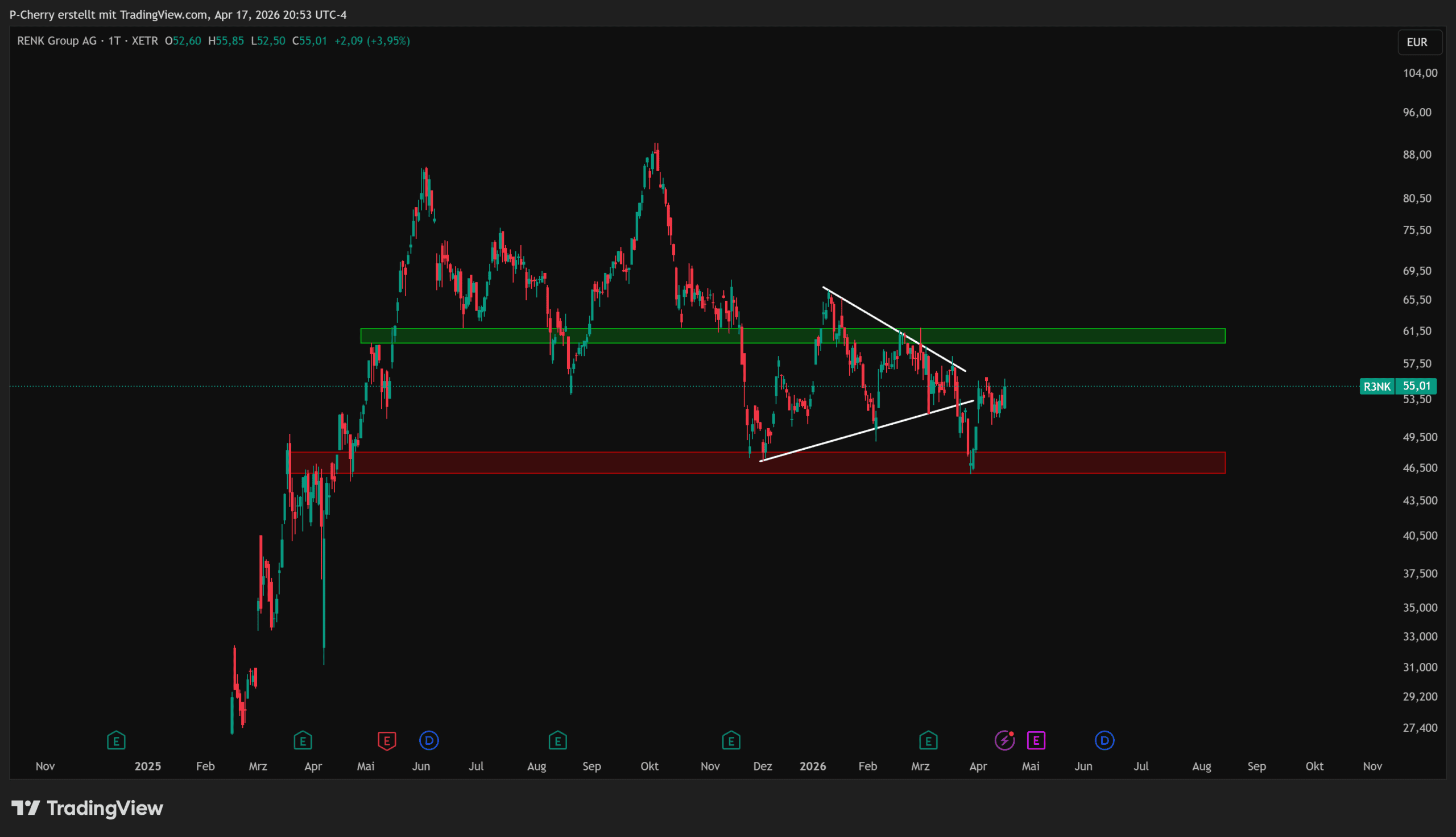Click the blue dividend icon near Jun 2025

(x=429, y=740)
